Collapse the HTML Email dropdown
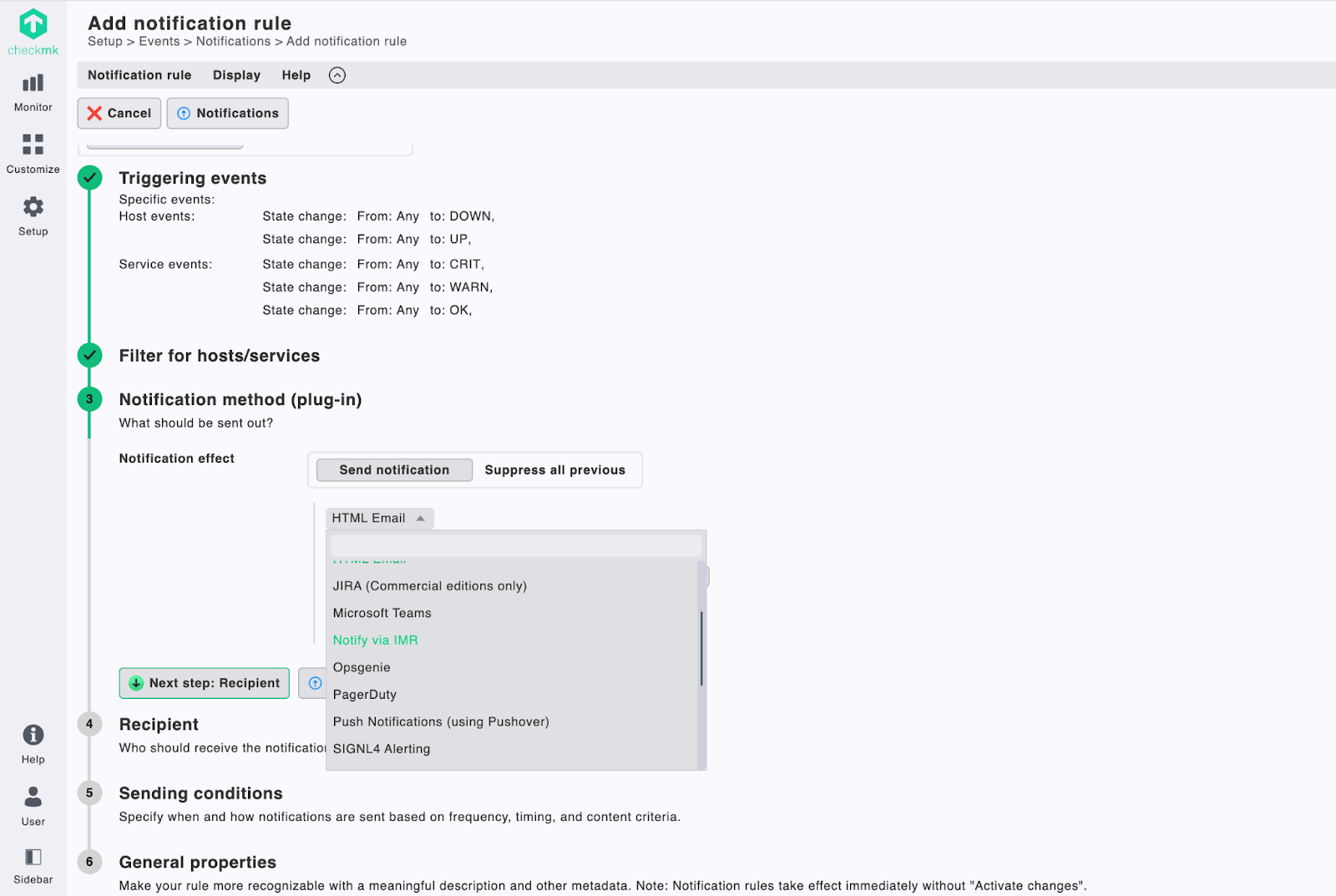This screenshot has height=896, width=1336. [x=380, y=518]
